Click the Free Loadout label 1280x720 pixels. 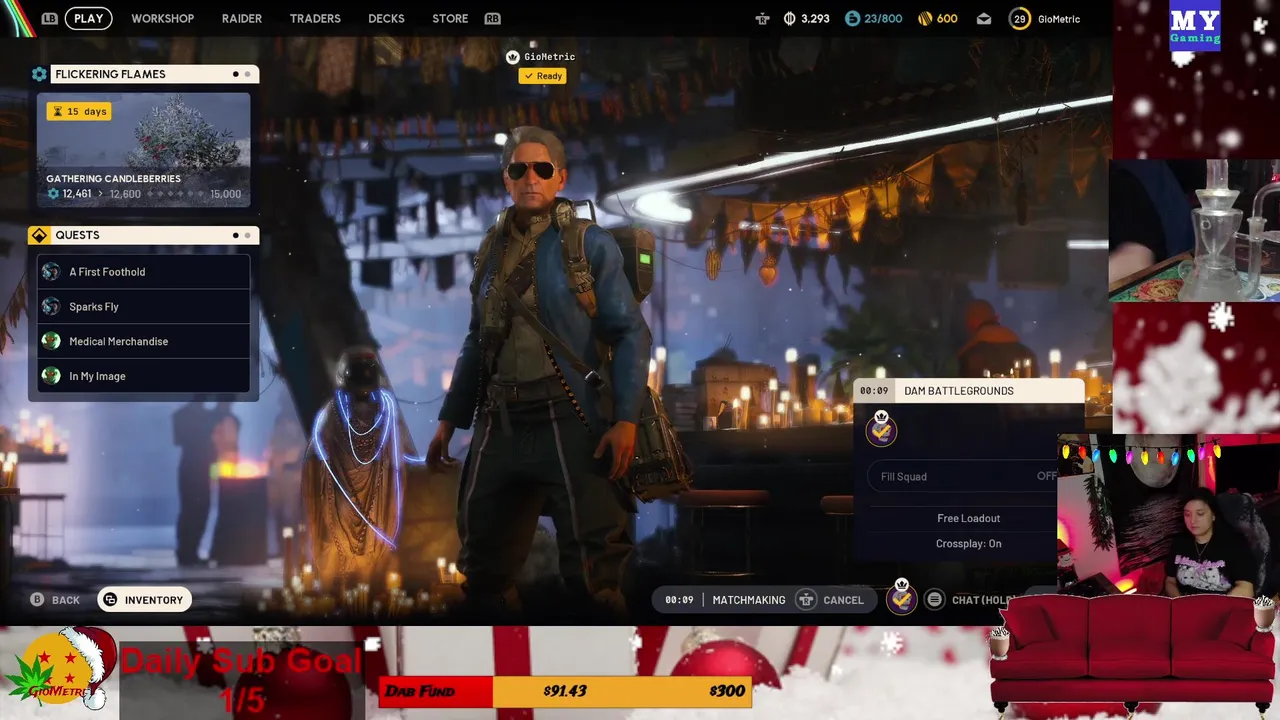coord(968,518)
